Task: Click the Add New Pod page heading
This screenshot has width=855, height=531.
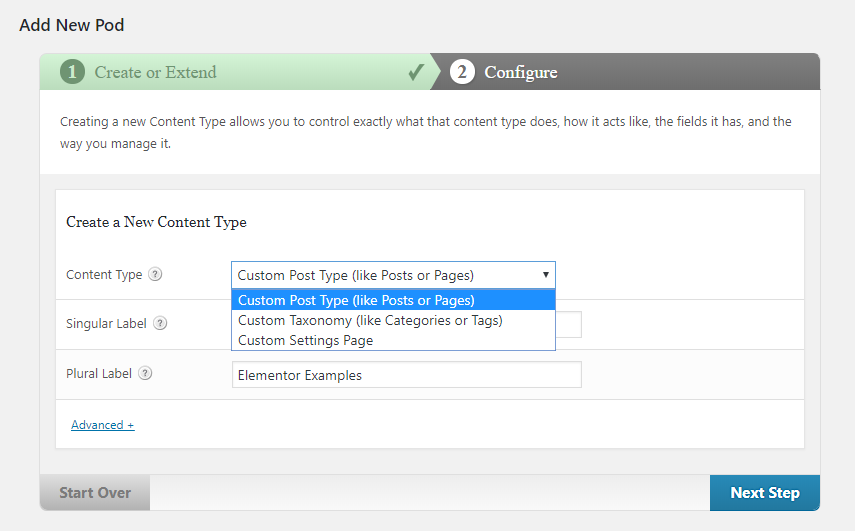Action: [72, 24]
